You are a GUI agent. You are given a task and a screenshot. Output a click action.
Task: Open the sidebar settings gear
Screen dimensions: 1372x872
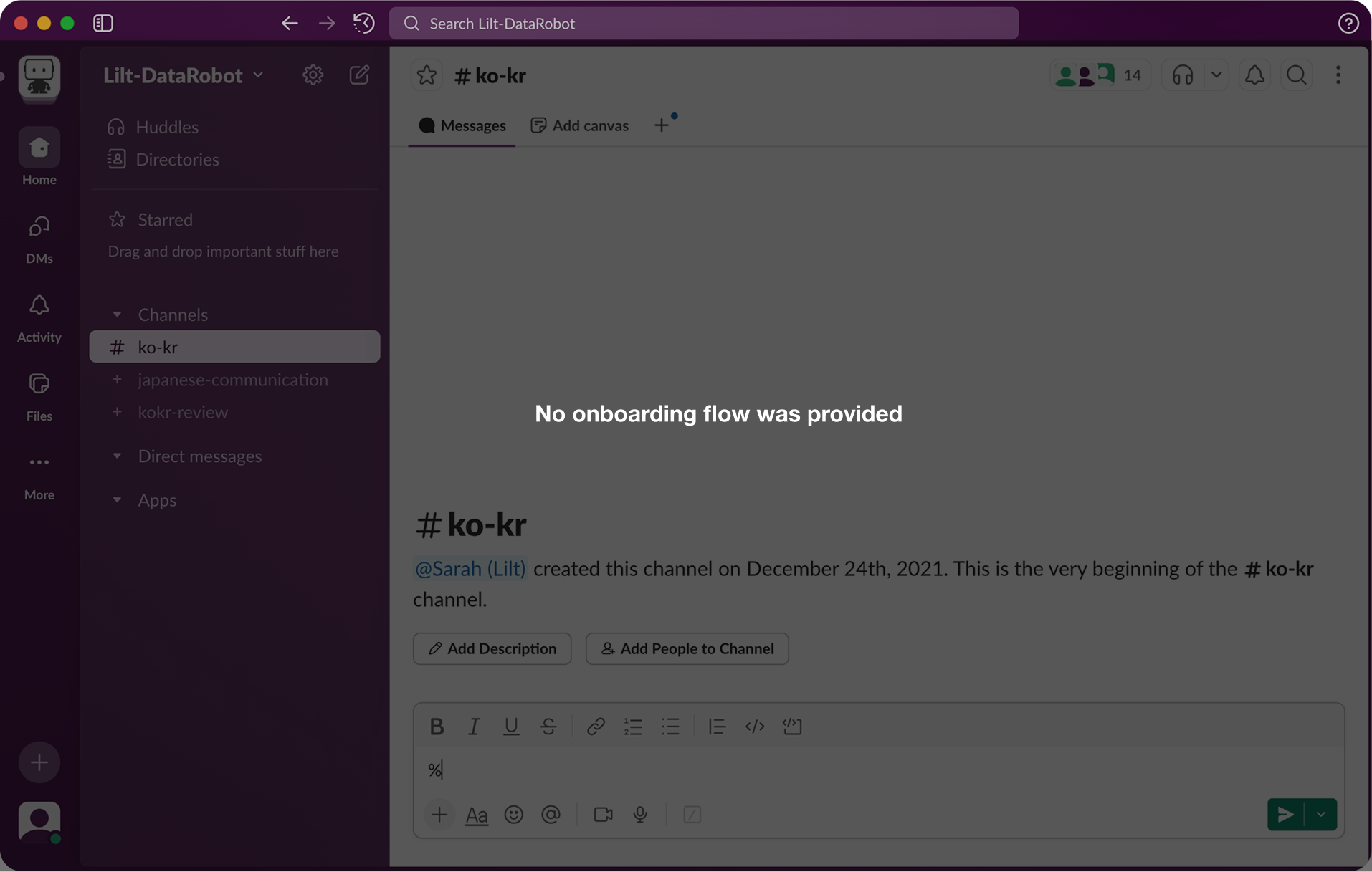[313, 75]
